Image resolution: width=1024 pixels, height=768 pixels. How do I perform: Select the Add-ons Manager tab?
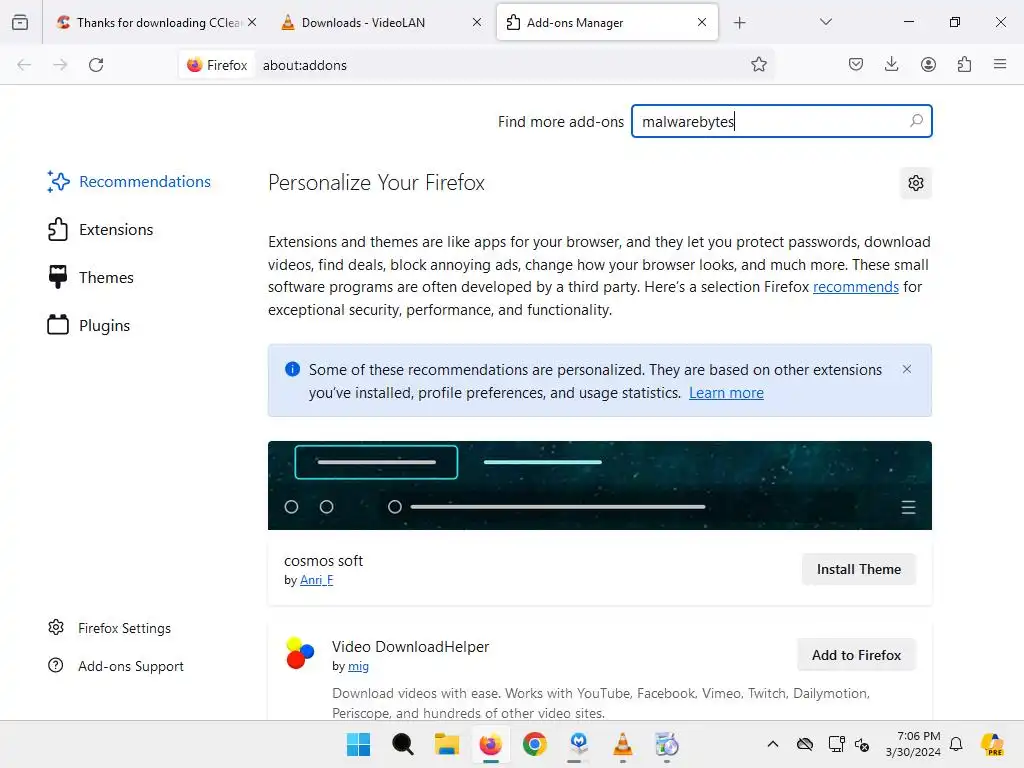point(607,22)
